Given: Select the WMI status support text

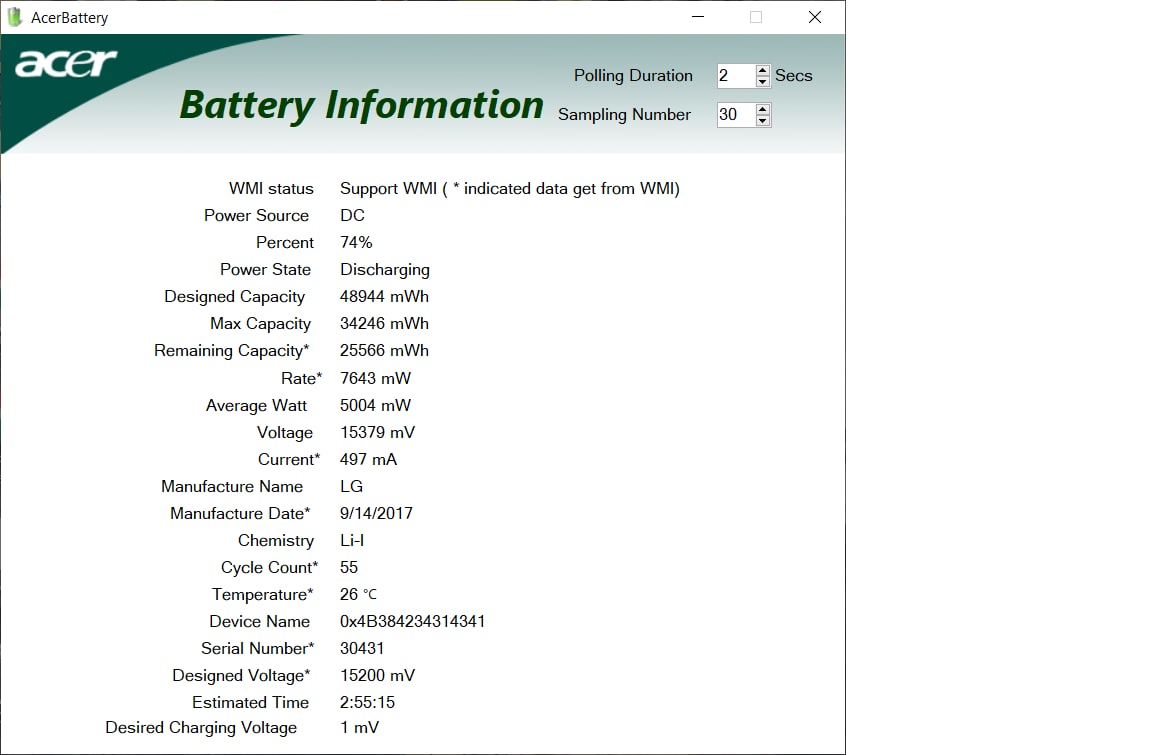Looking at the screenshot, I should coord(510,189).
